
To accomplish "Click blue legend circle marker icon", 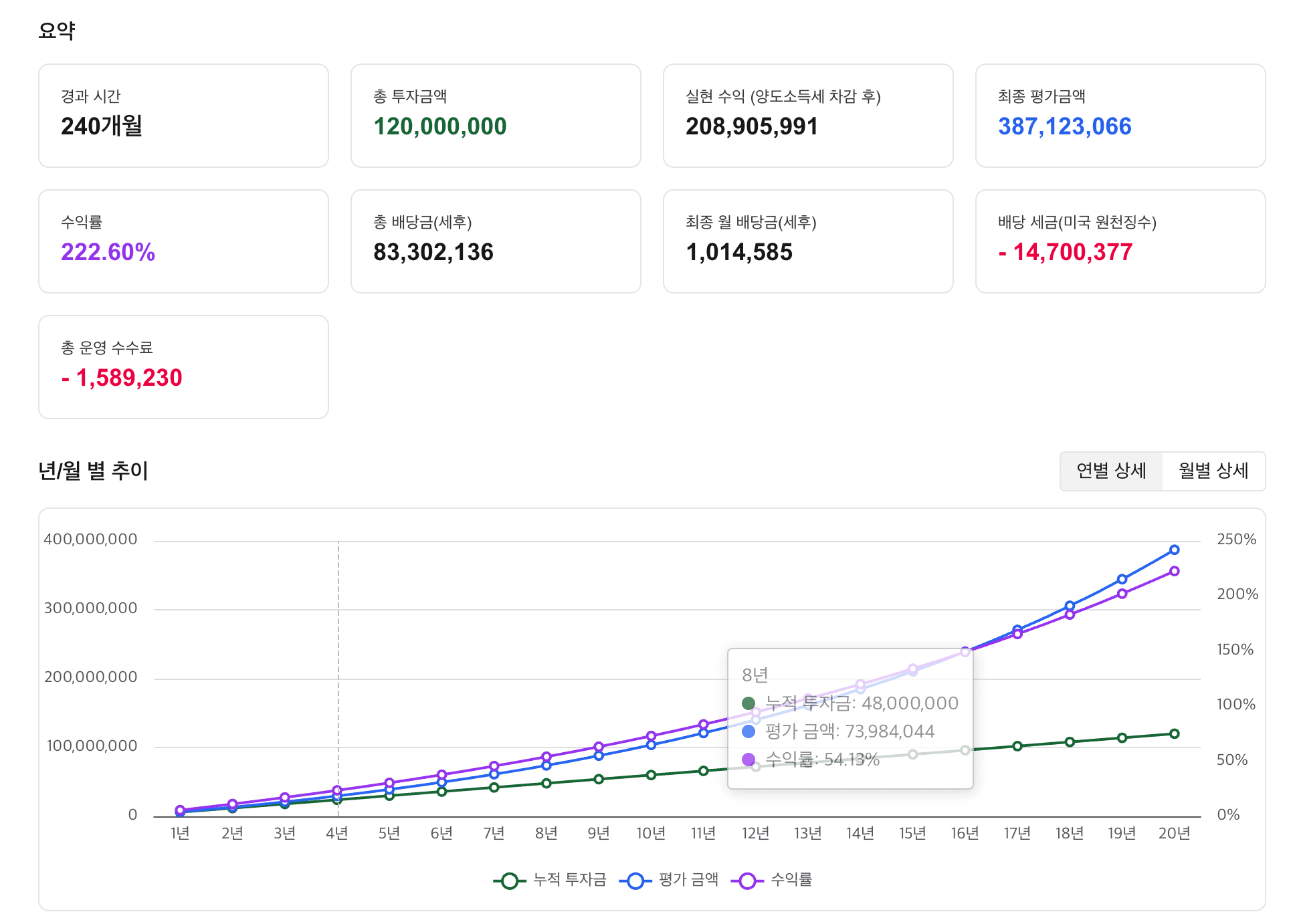I will 635,881.
